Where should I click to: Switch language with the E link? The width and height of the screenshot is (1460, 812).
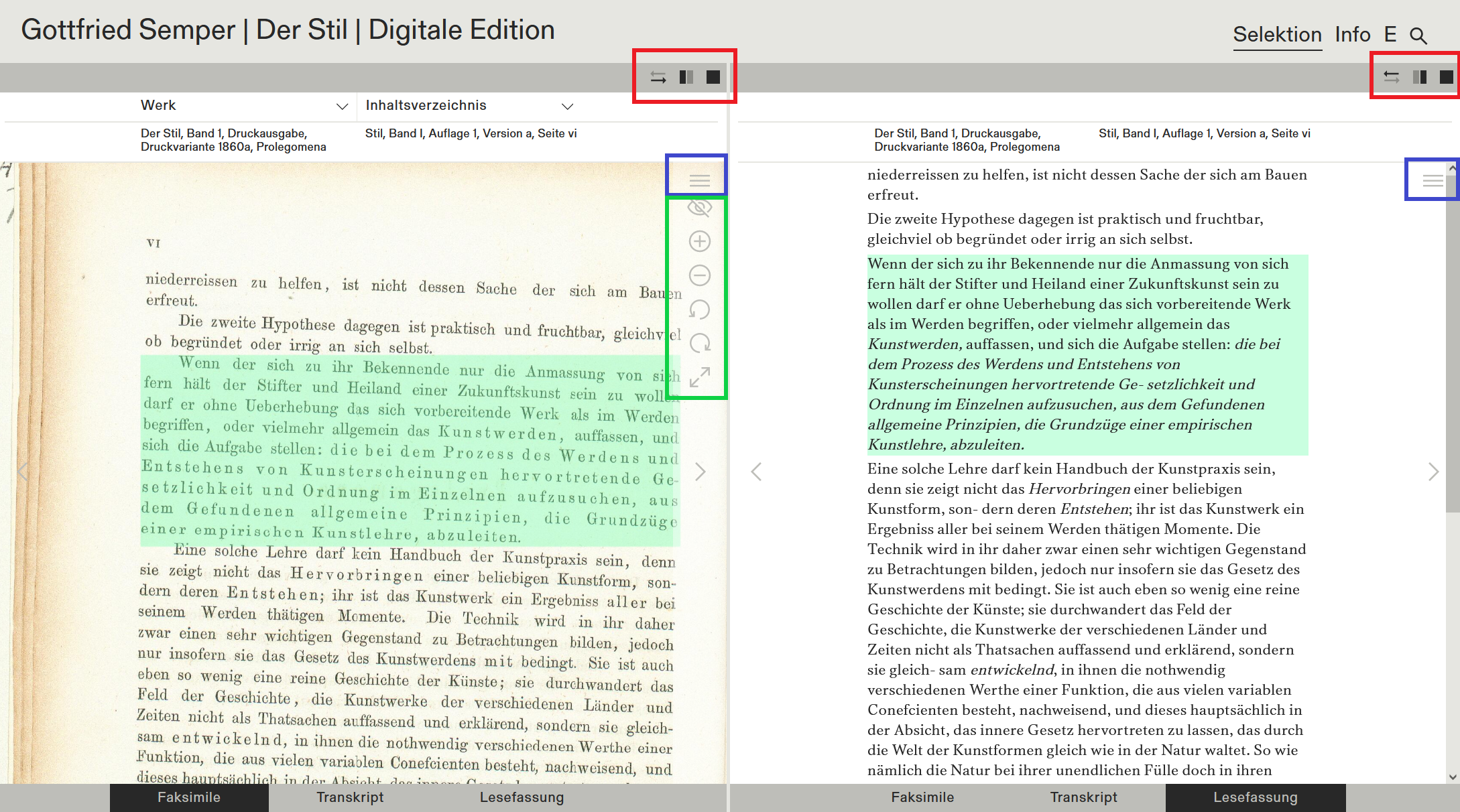tap(1390, 34)
